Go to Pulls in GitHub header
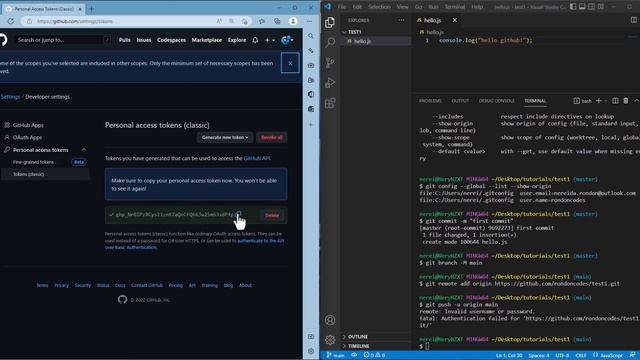This screenshot has height=360, width=640. (x=125, y=40)
